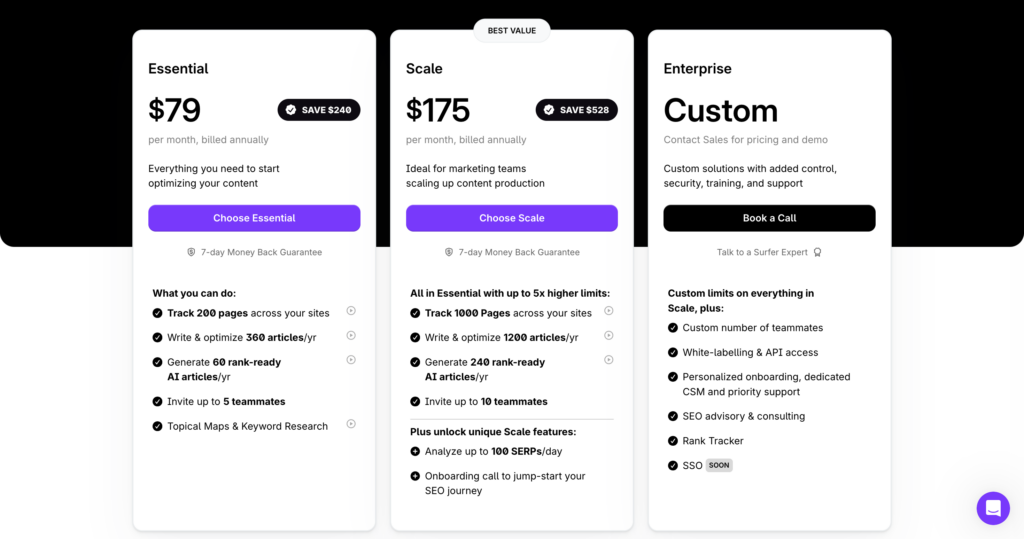Open info icon next to 360 articles/yr
1024x539 pixels.
[x=351, y=336]
